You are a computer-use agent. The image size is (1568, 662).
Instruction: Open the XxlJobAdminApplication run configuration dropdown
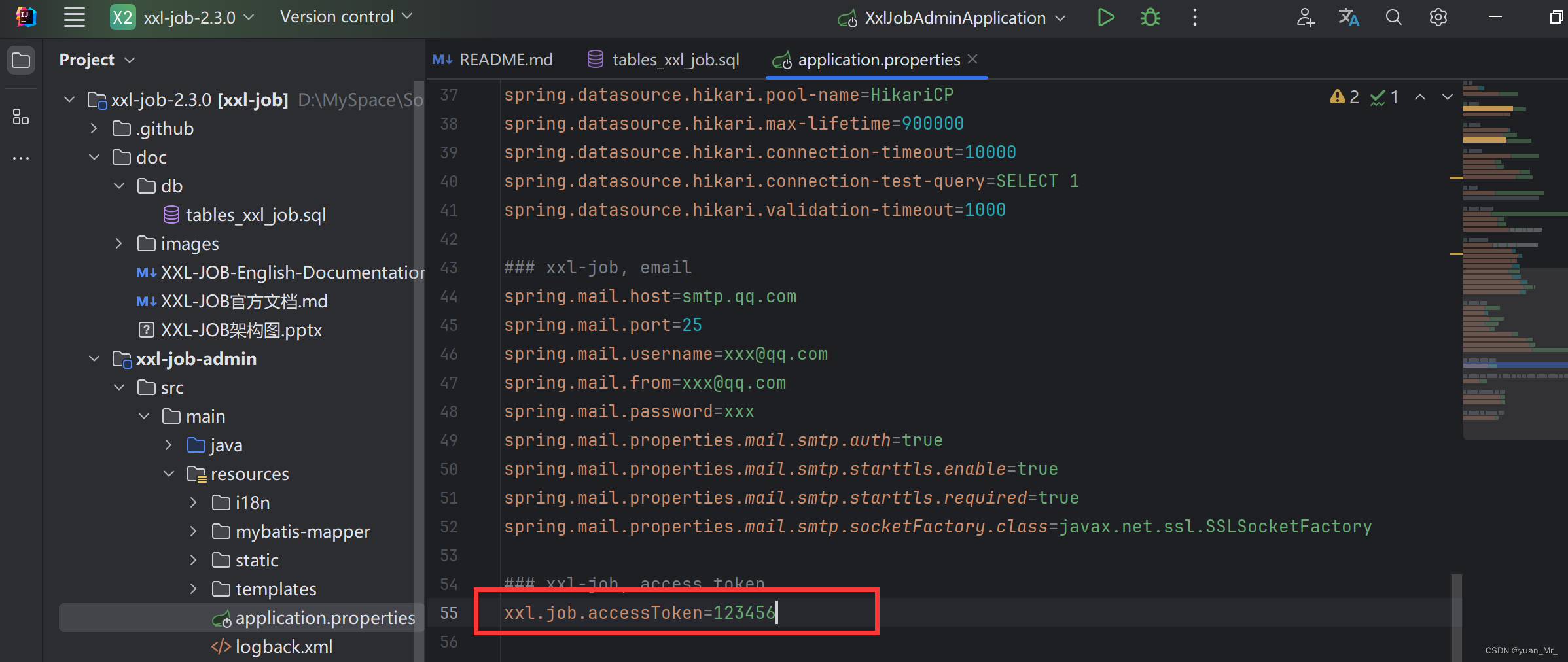(x=952, y=18)
